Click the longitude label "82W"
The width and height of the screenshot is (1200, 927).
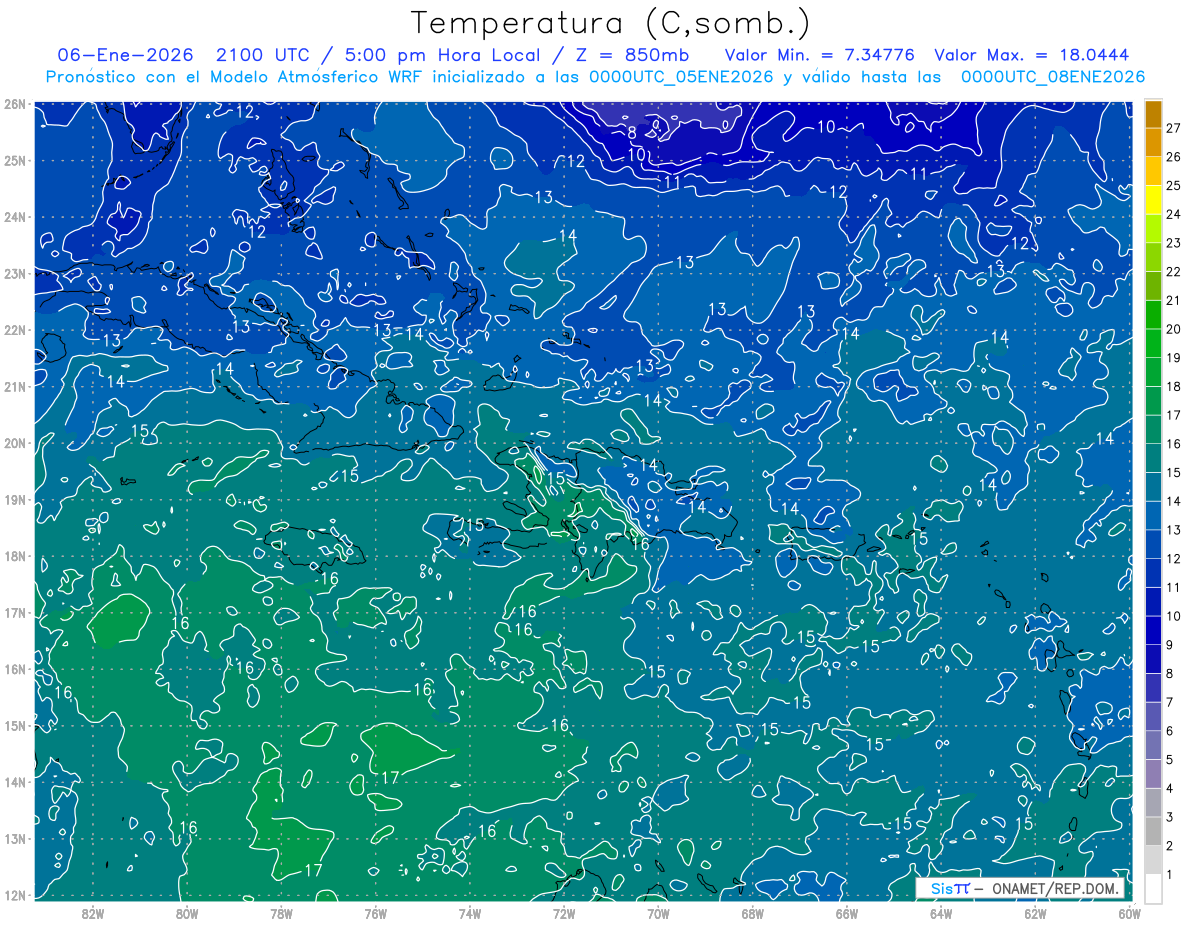93,913
